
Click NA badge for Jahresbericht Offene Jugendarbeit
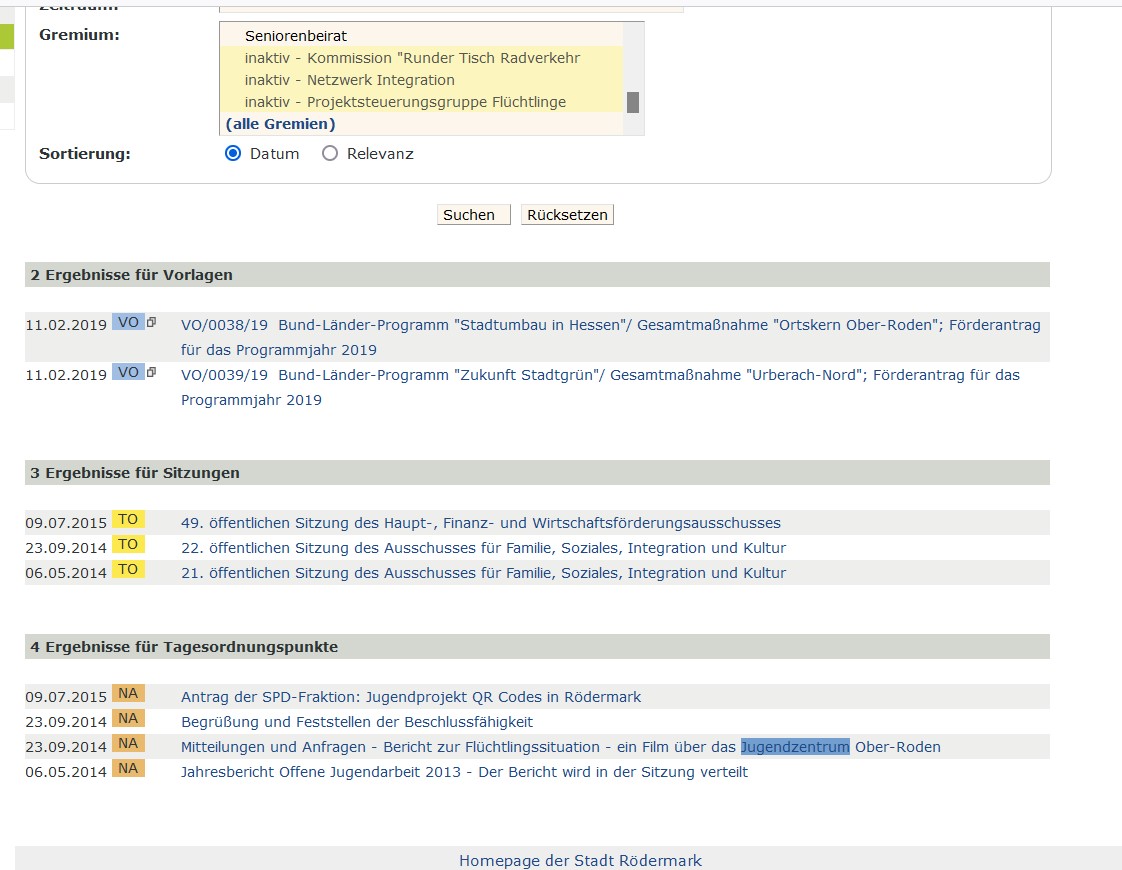(128, 769)
